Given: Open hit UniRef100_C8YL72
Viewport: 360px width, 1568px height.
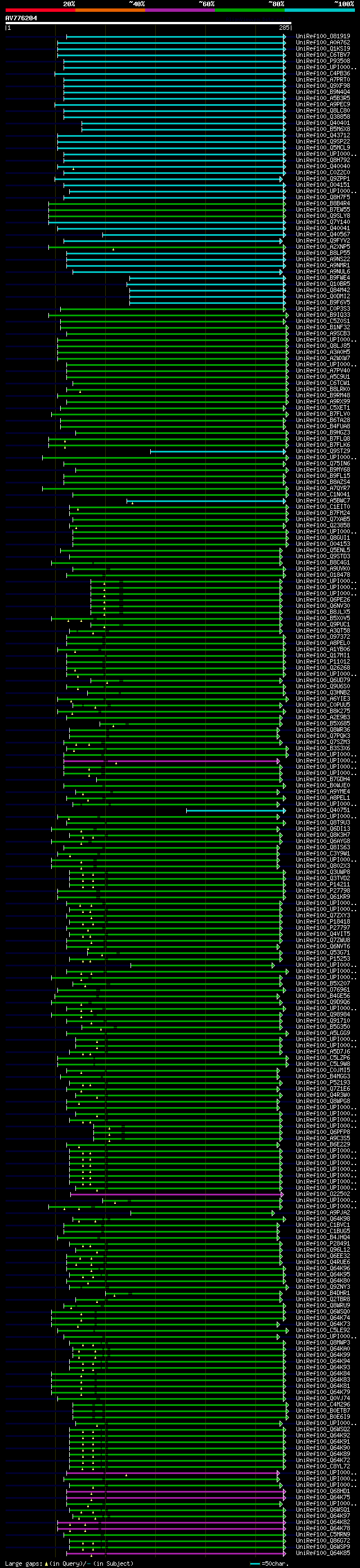Looking at the screenshot, I should tap(323, 1466).
